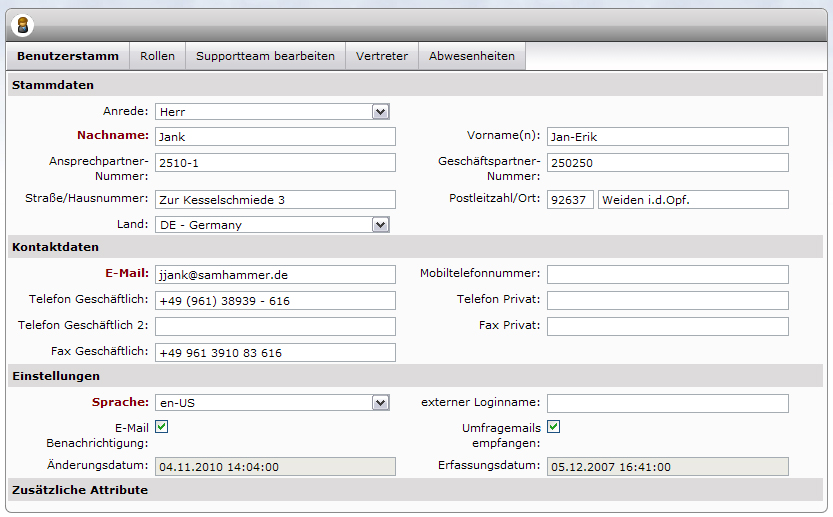
Task: Click the Postleitzahl field with 92637
Action: 570,200
